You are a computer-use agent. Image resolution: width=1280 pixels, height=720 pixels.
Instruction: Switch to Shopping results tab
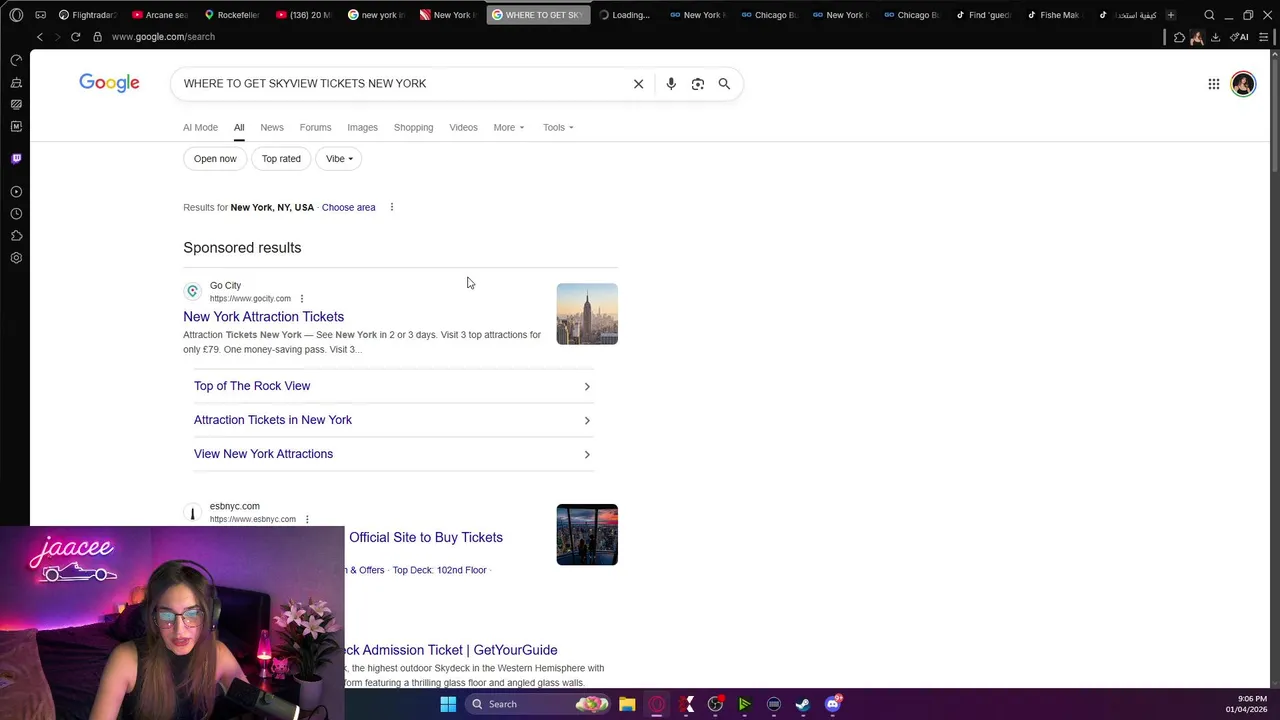[x=413, y=127]
